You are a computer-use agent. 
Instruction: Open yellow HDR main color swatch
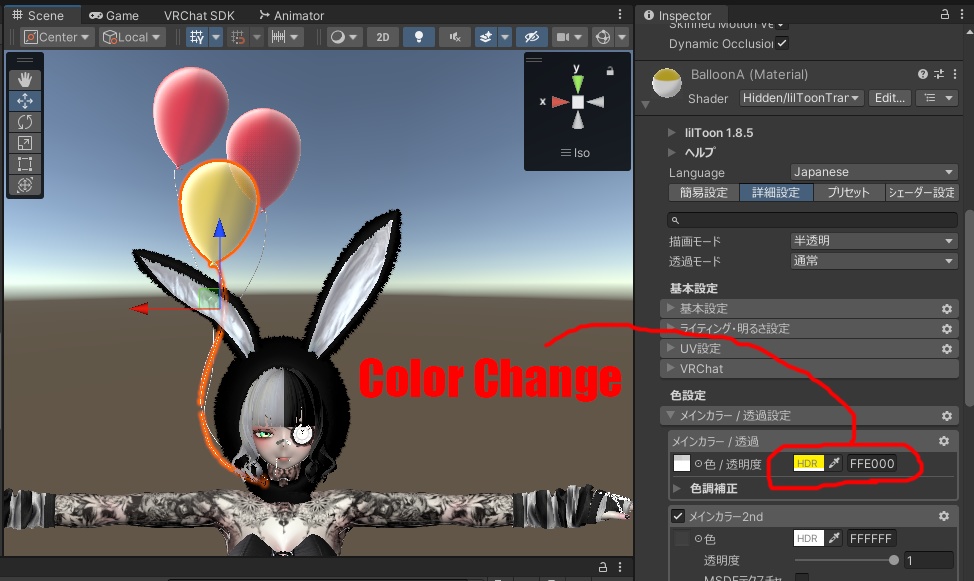point(808,463)
